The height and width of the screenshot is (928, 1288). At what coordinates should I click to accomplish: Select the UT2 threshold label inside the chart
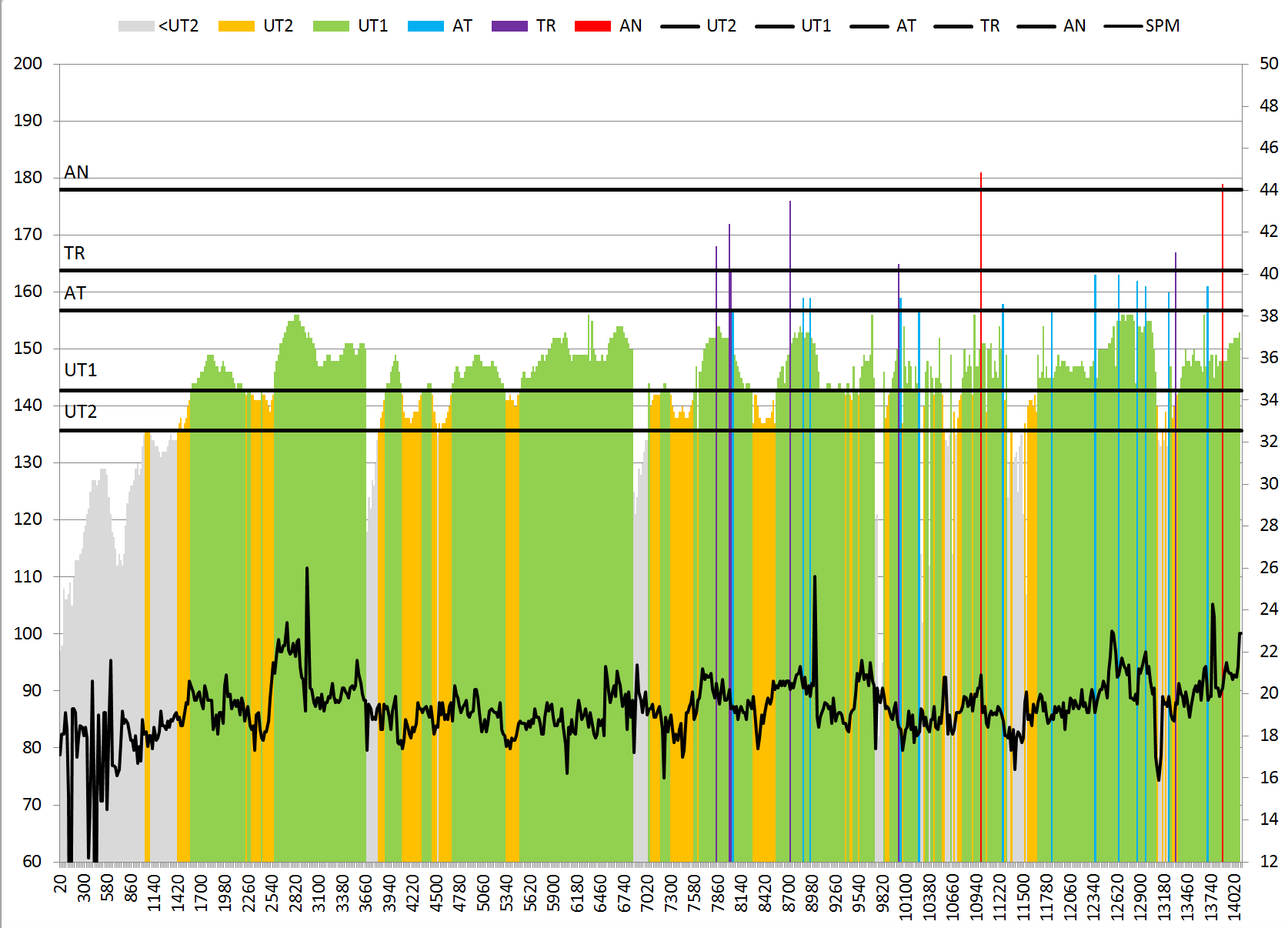pyautogui.click(x=80, y=412)
